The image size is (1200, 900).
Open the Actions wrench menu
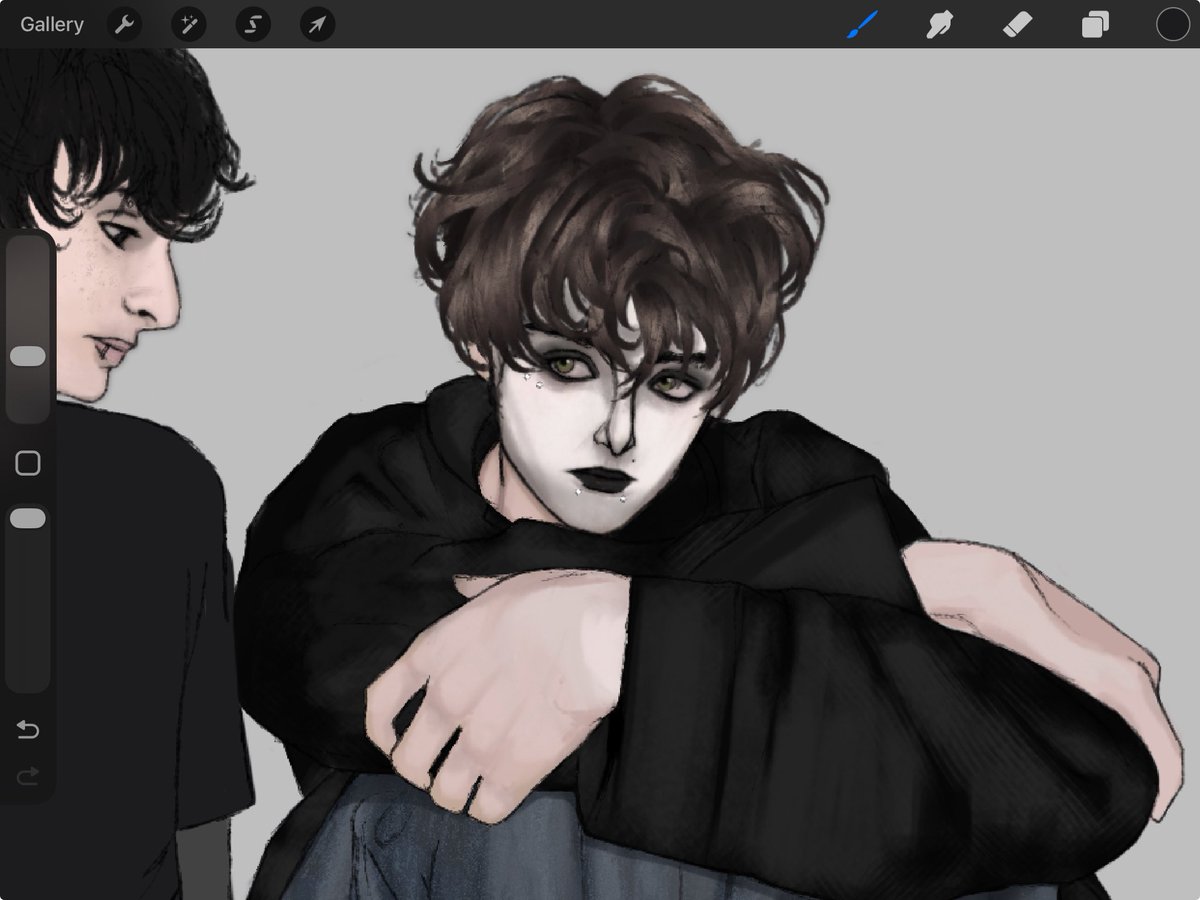click(123, 25)
